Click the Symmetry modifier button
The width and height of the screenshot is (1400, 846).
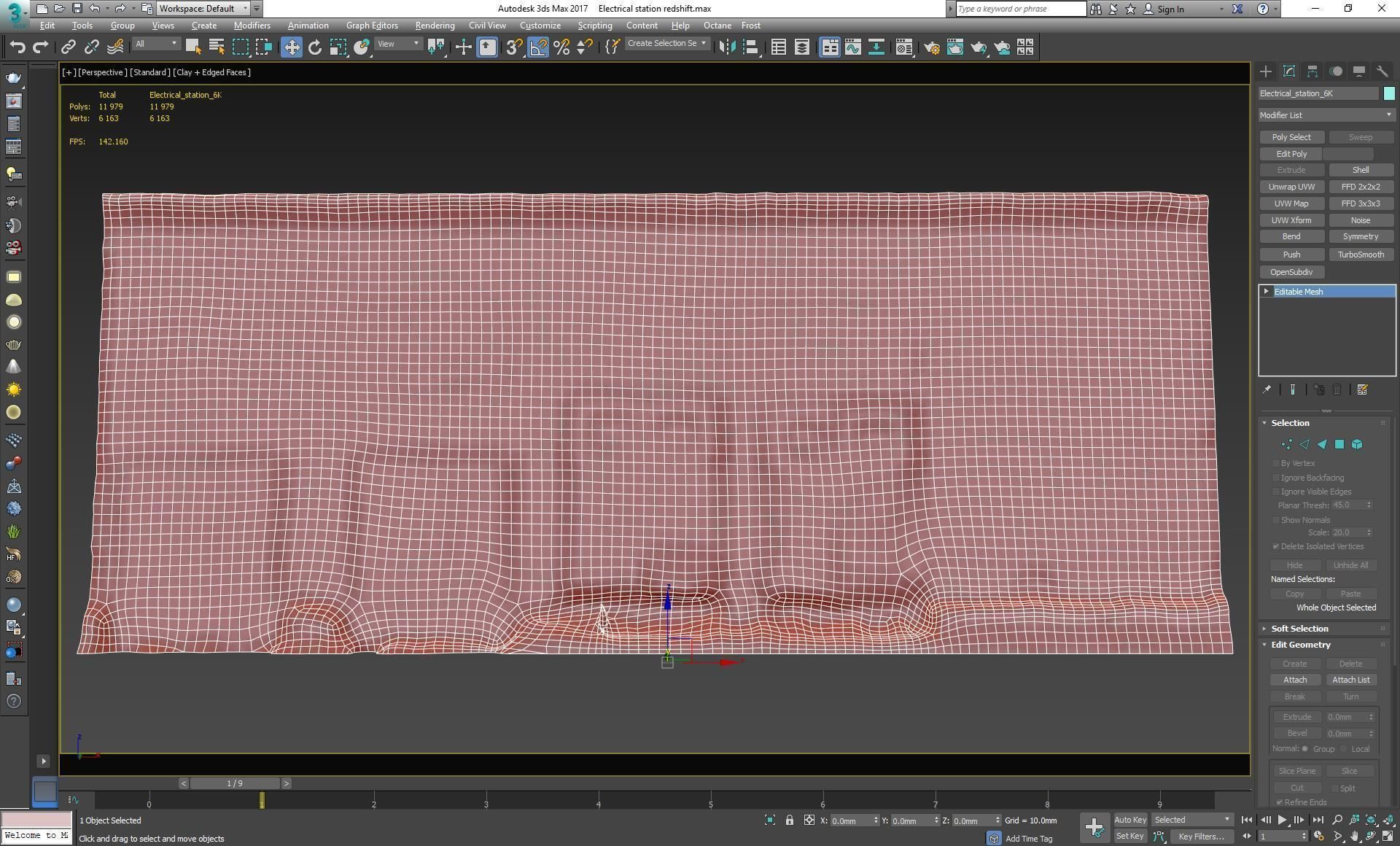point(1361,236)
